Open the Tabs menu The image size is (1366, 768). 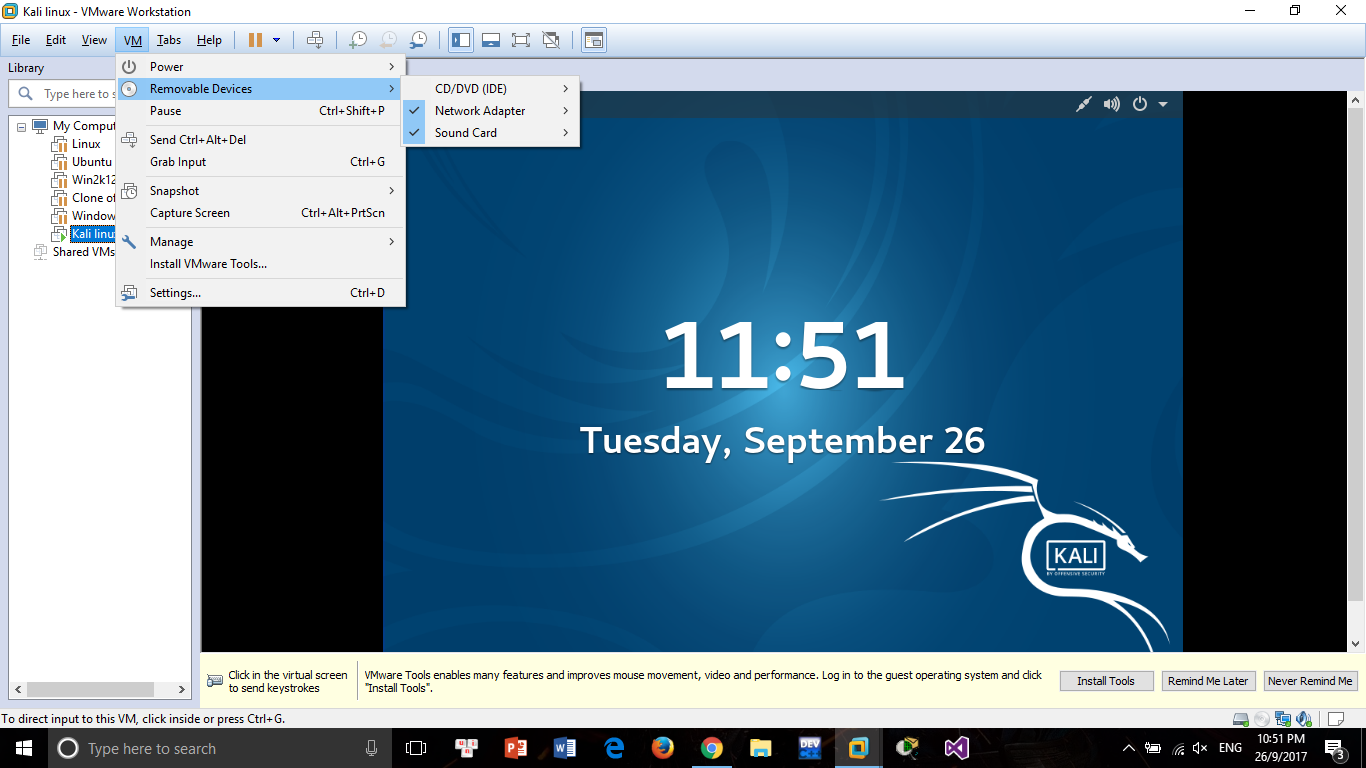click(x=169, y=40)
